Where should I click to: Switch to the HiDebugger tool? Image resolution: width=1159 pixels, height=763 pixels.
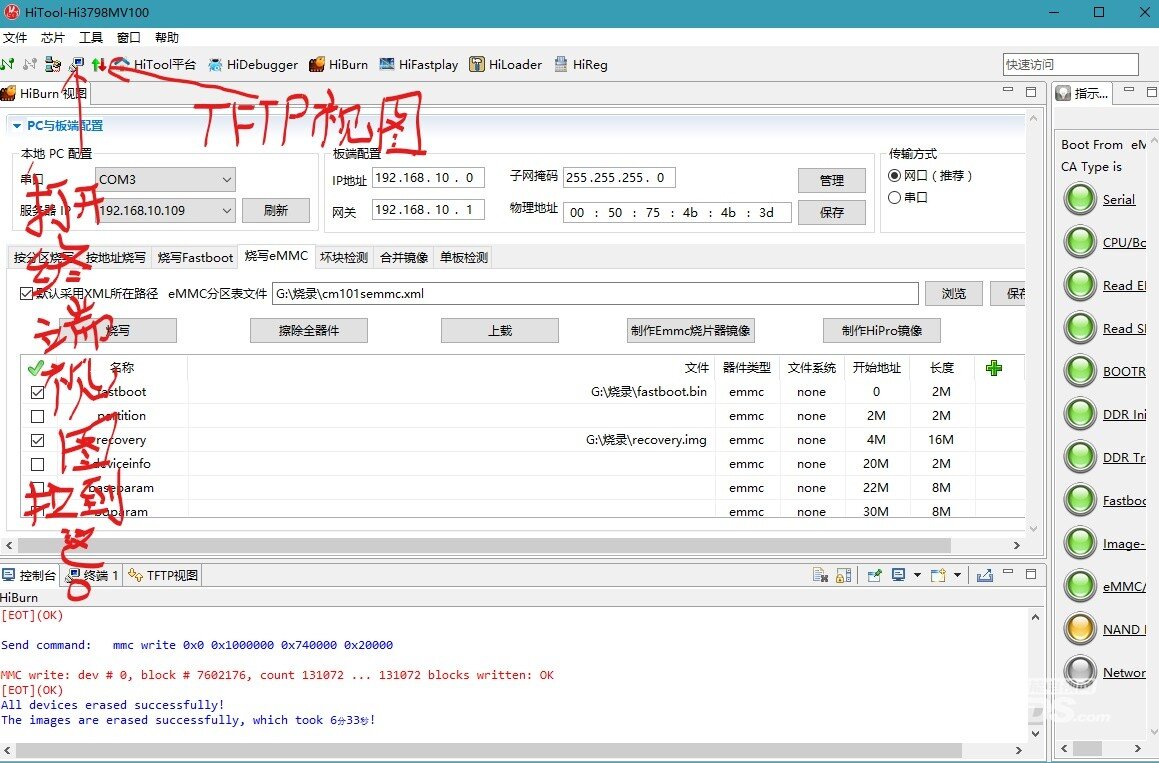click(x=253, y=64)
